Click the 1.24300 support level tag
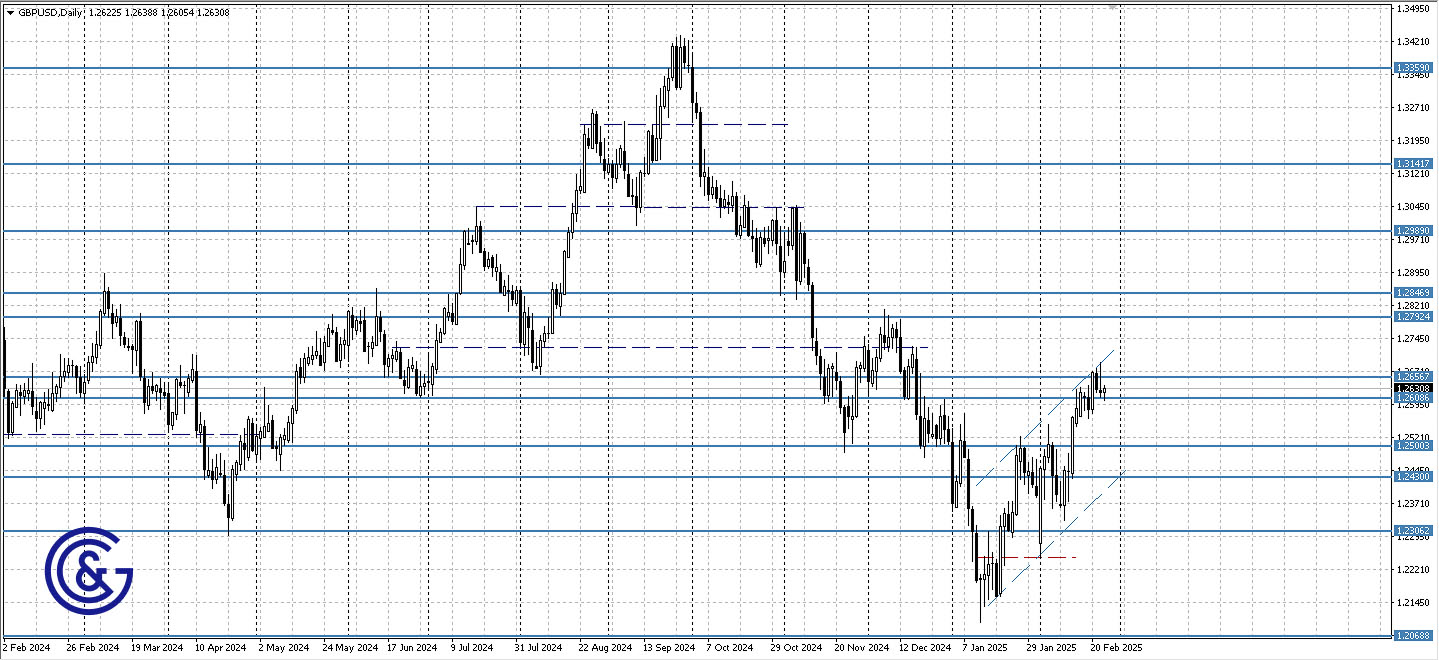Image resolution: width=1439 pixels, height=660 pixels. (x=1414, y=478)
